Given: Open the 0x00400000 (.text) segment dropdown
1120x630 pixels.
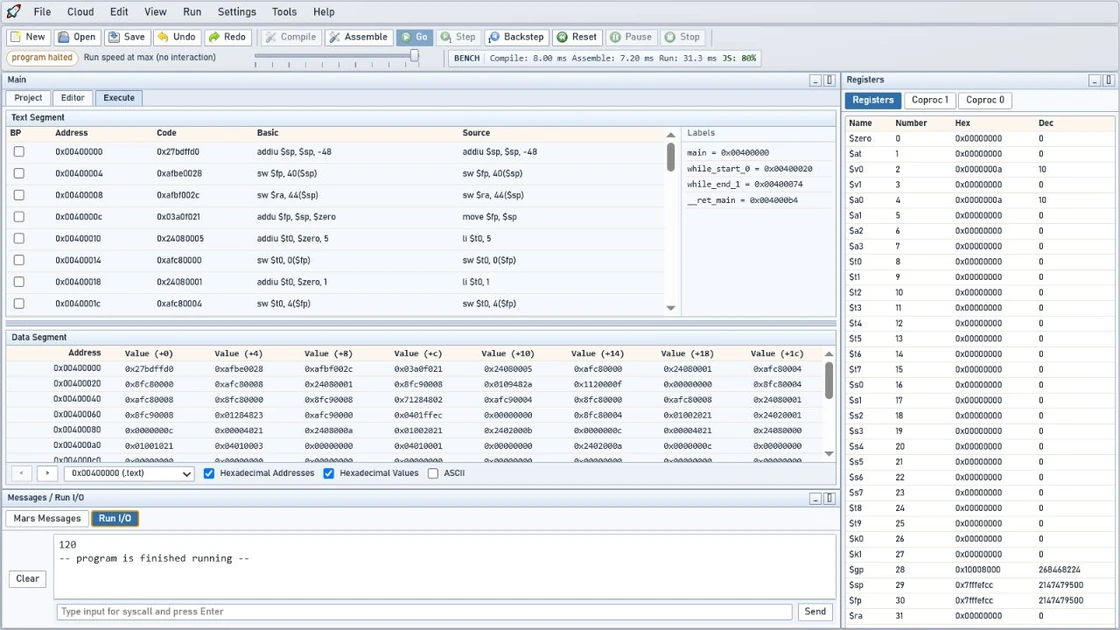Looking at the screenshot, I should click(129, 474).
